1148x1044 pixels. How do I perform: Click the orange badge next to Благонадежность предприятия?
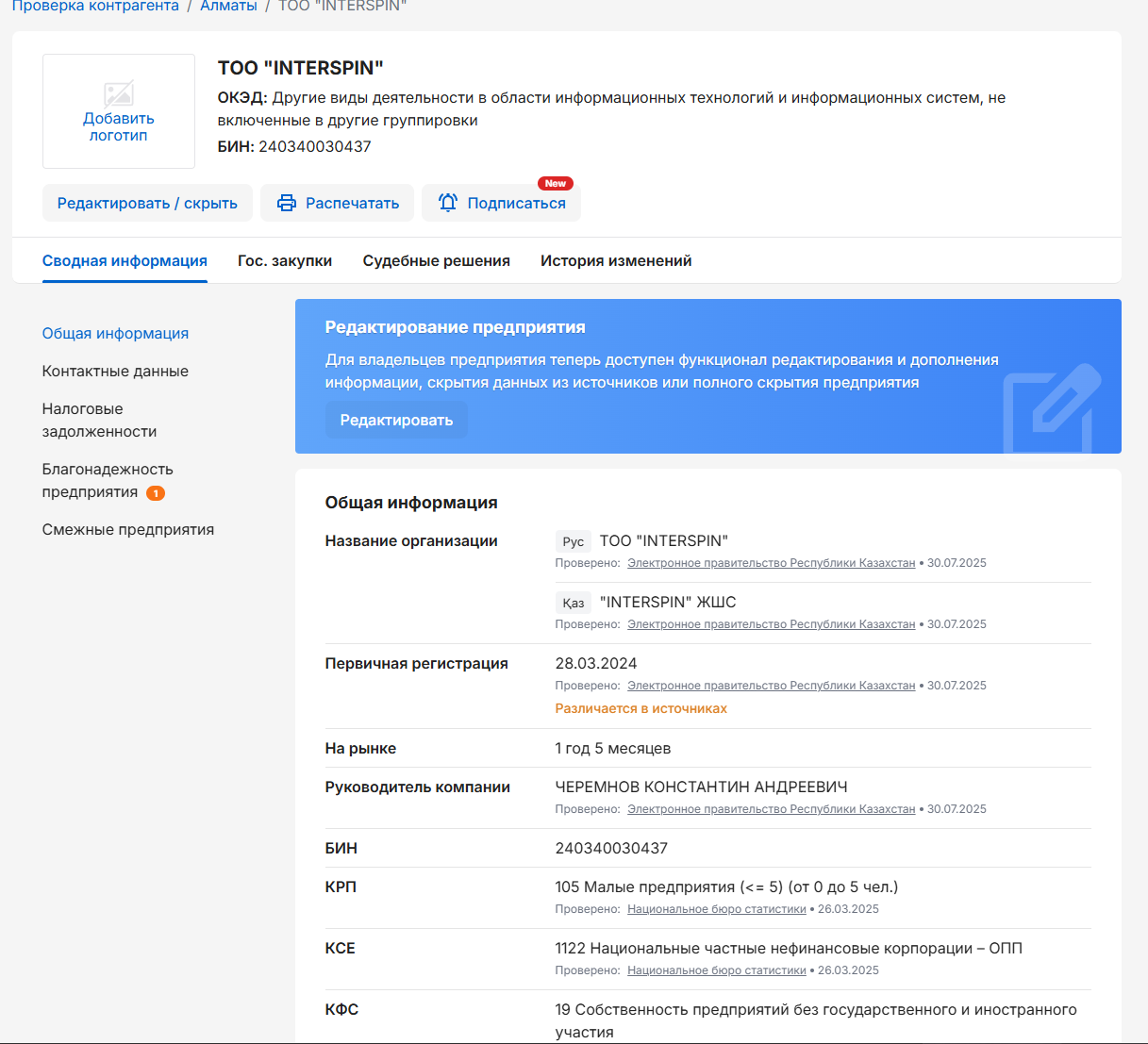156,493
